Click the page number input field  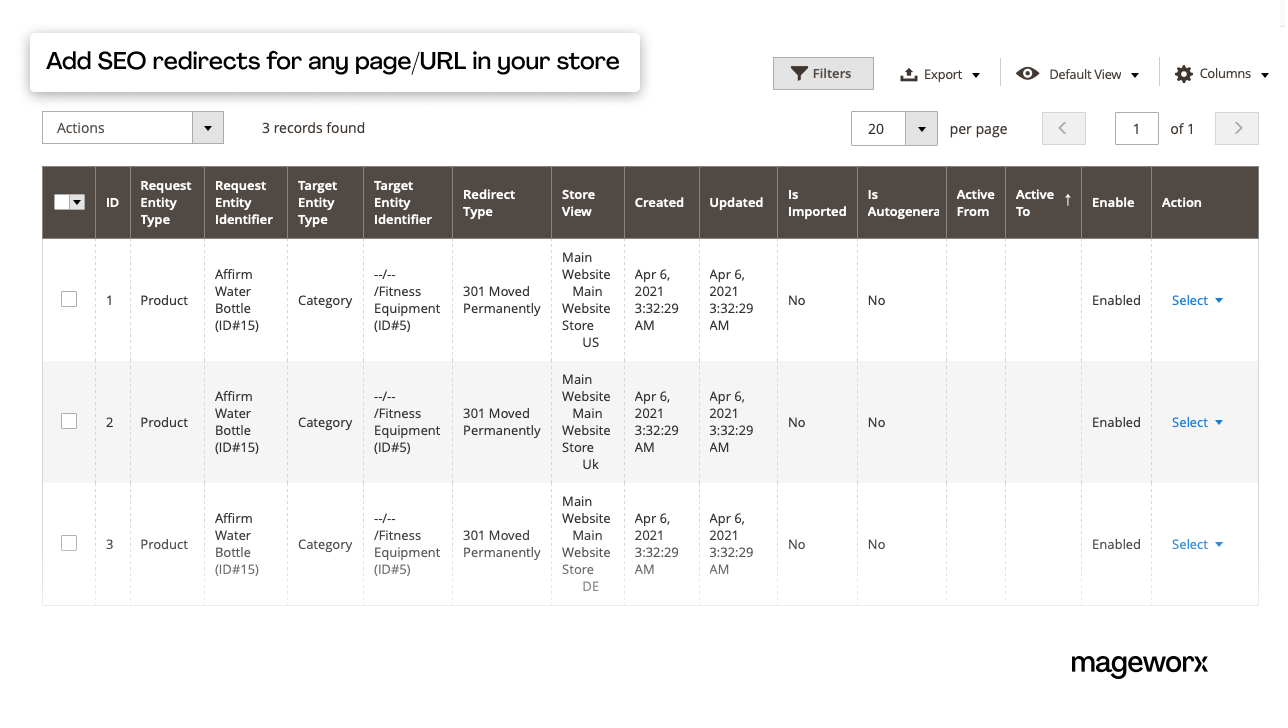click(x=1136, y=128)
